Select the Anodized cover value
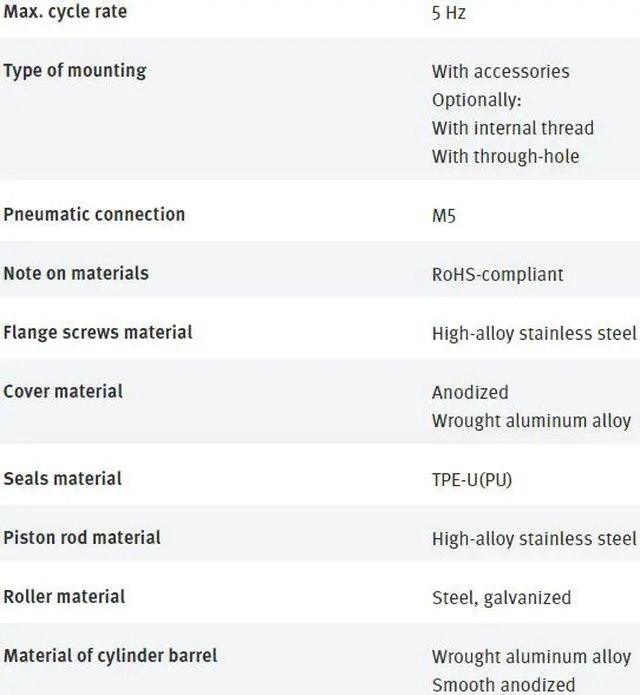This screenshot has height=695, width=640. 470,392
